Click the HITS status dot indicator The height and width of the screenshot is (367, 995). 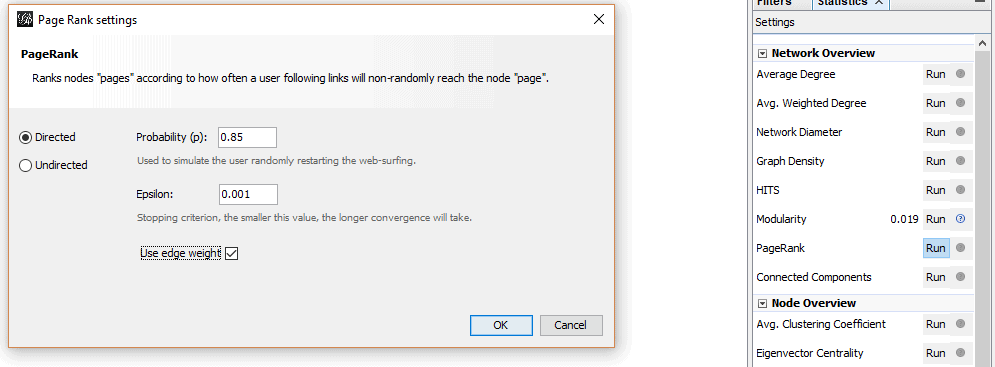point(960,190)
